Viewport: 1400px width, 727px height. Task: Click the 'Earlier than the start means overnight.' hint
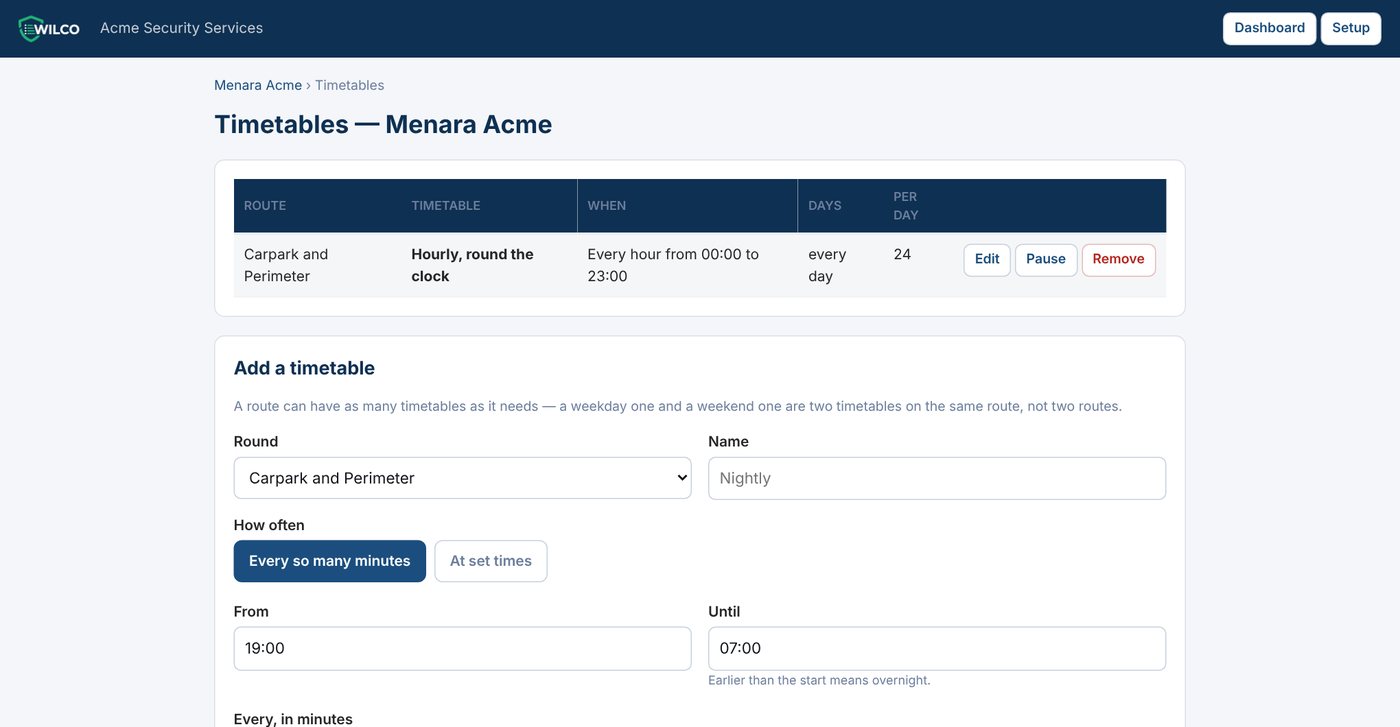tap(819, 680)
